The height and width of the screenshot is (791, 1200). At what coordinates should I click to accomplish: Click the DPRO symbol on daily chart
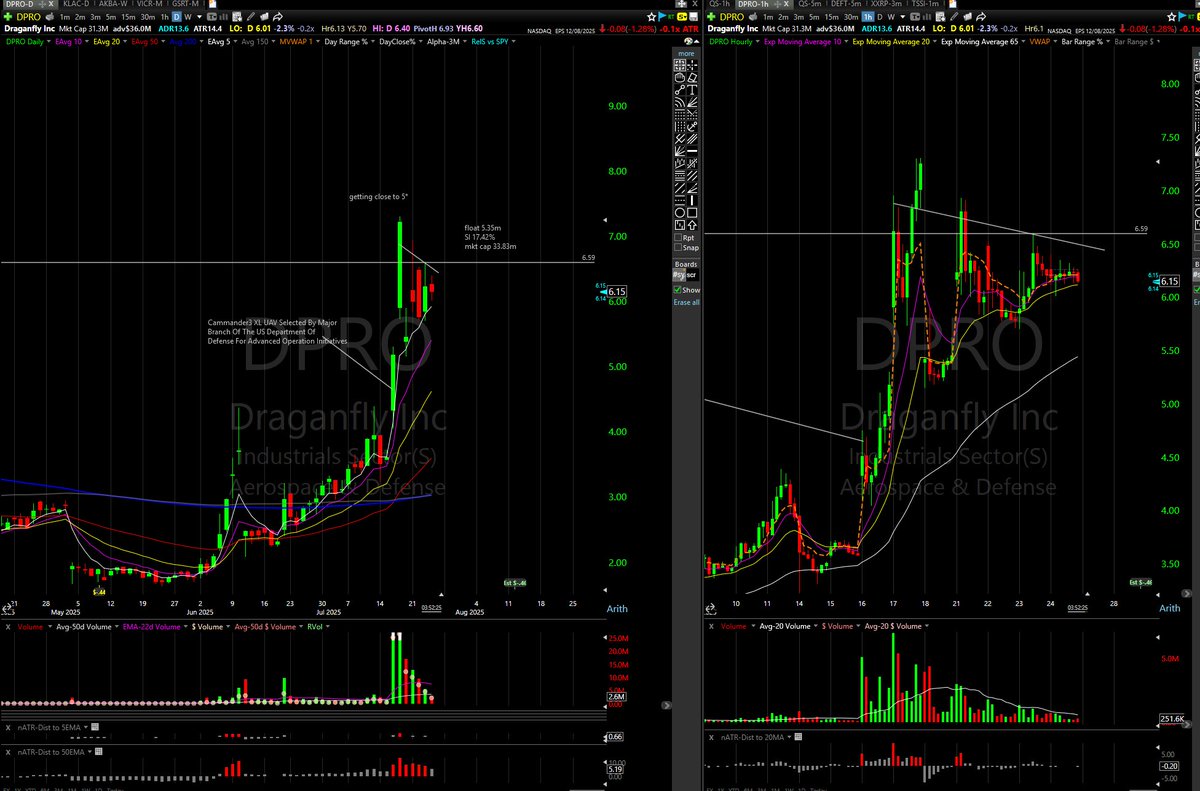[30, 16]
